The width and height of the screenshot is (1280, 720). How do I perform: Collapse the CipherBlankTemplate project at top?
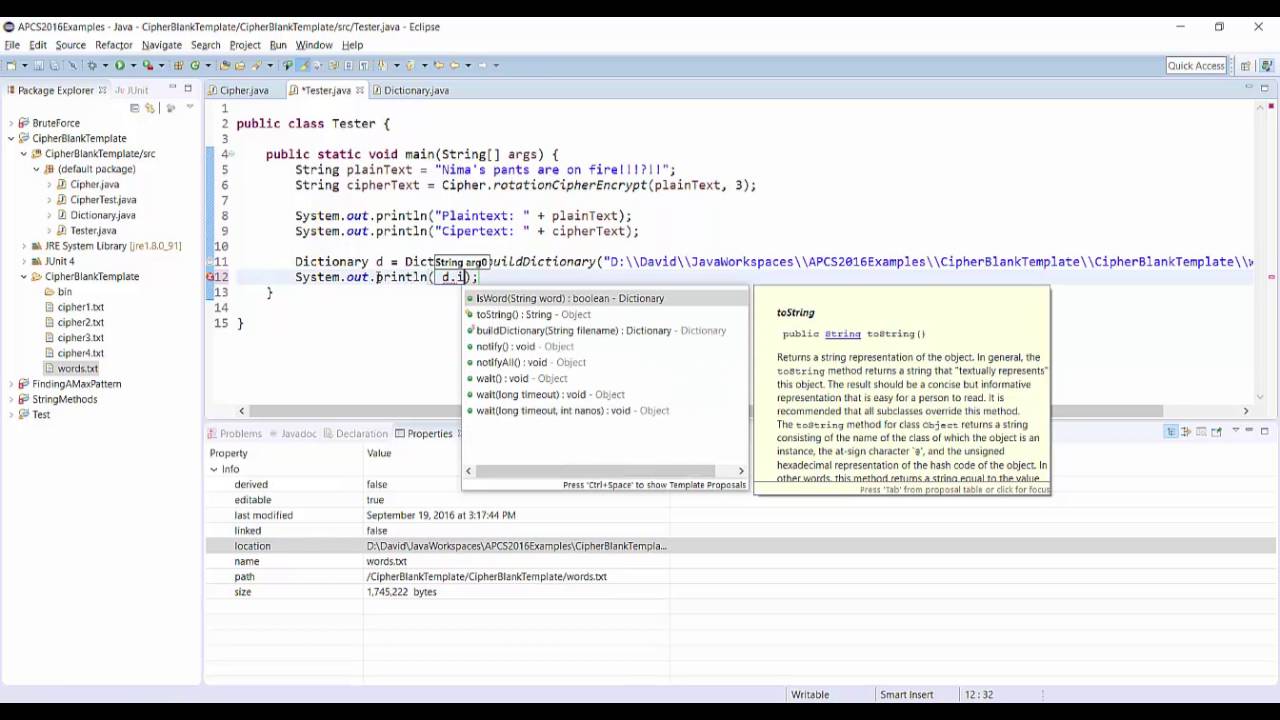(11, 138)
